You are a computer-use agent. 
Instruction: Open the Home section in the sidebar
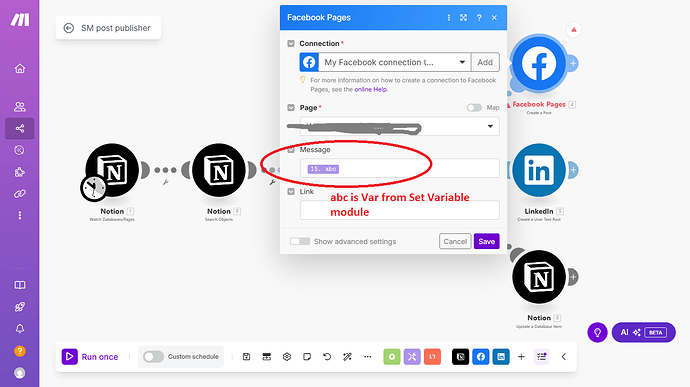(x=20, y=68)
